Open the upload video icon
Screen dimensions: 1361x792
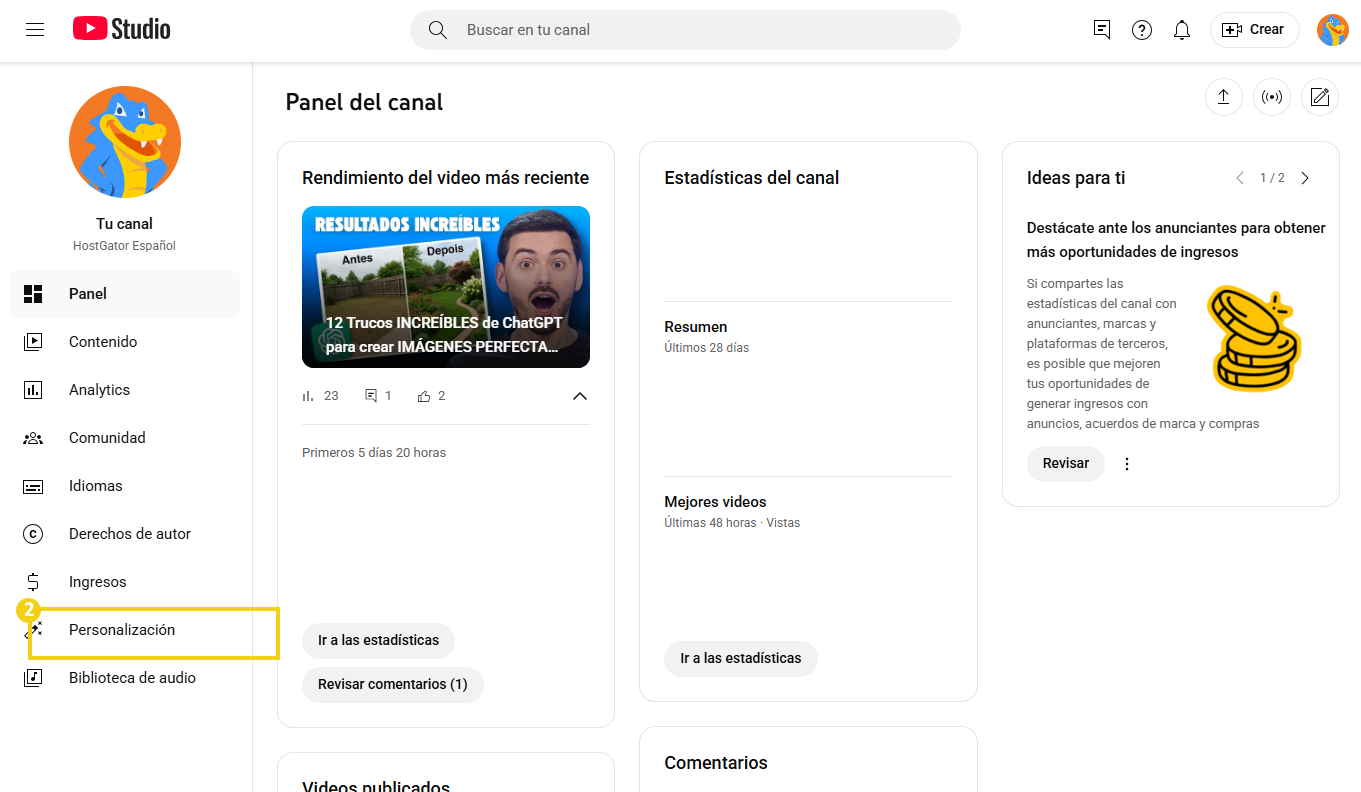[x=1223, y=97]
